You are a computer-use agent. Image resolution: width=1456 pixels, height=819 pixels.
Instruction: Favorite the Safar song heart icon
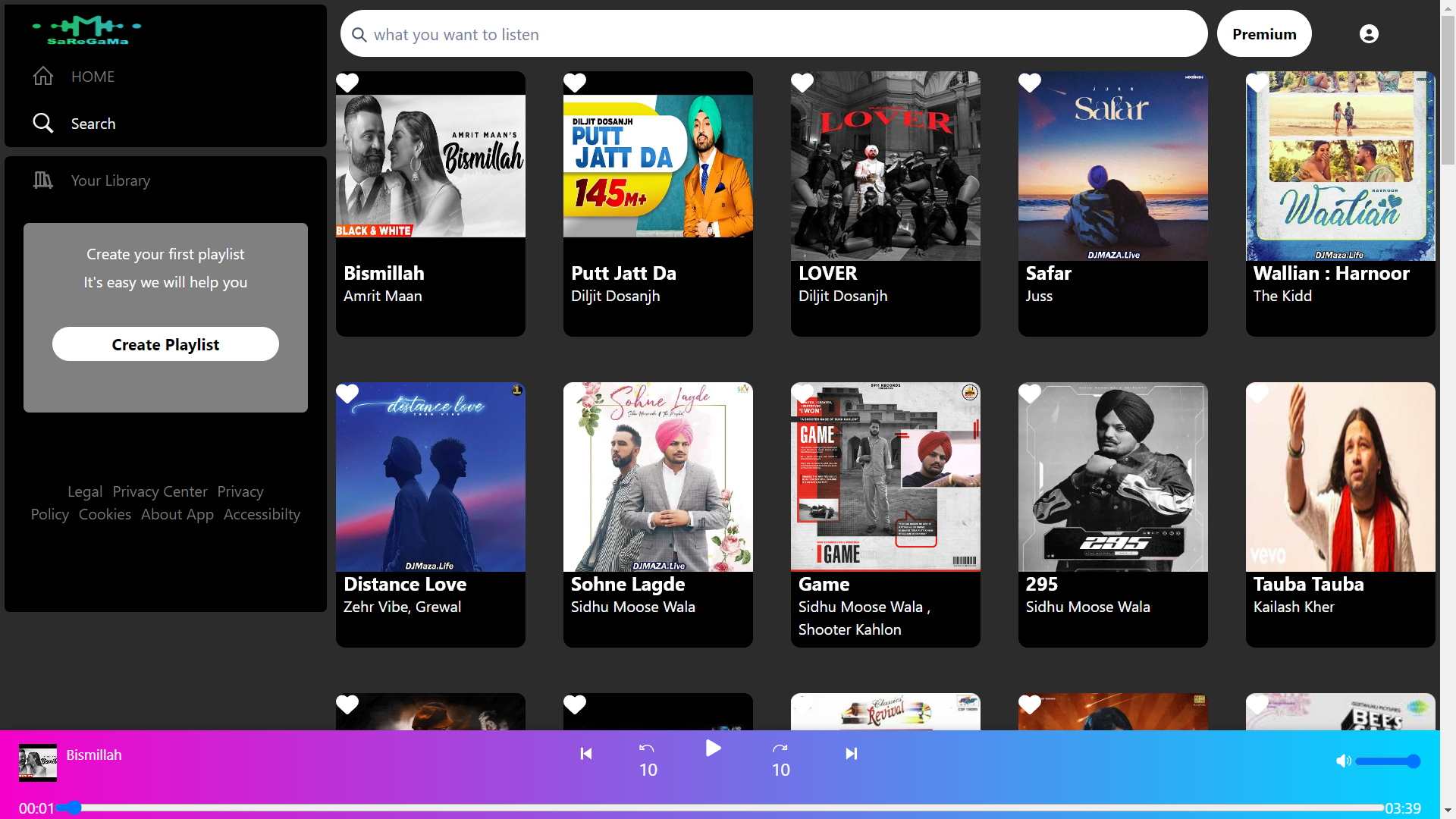(1030, 83)
